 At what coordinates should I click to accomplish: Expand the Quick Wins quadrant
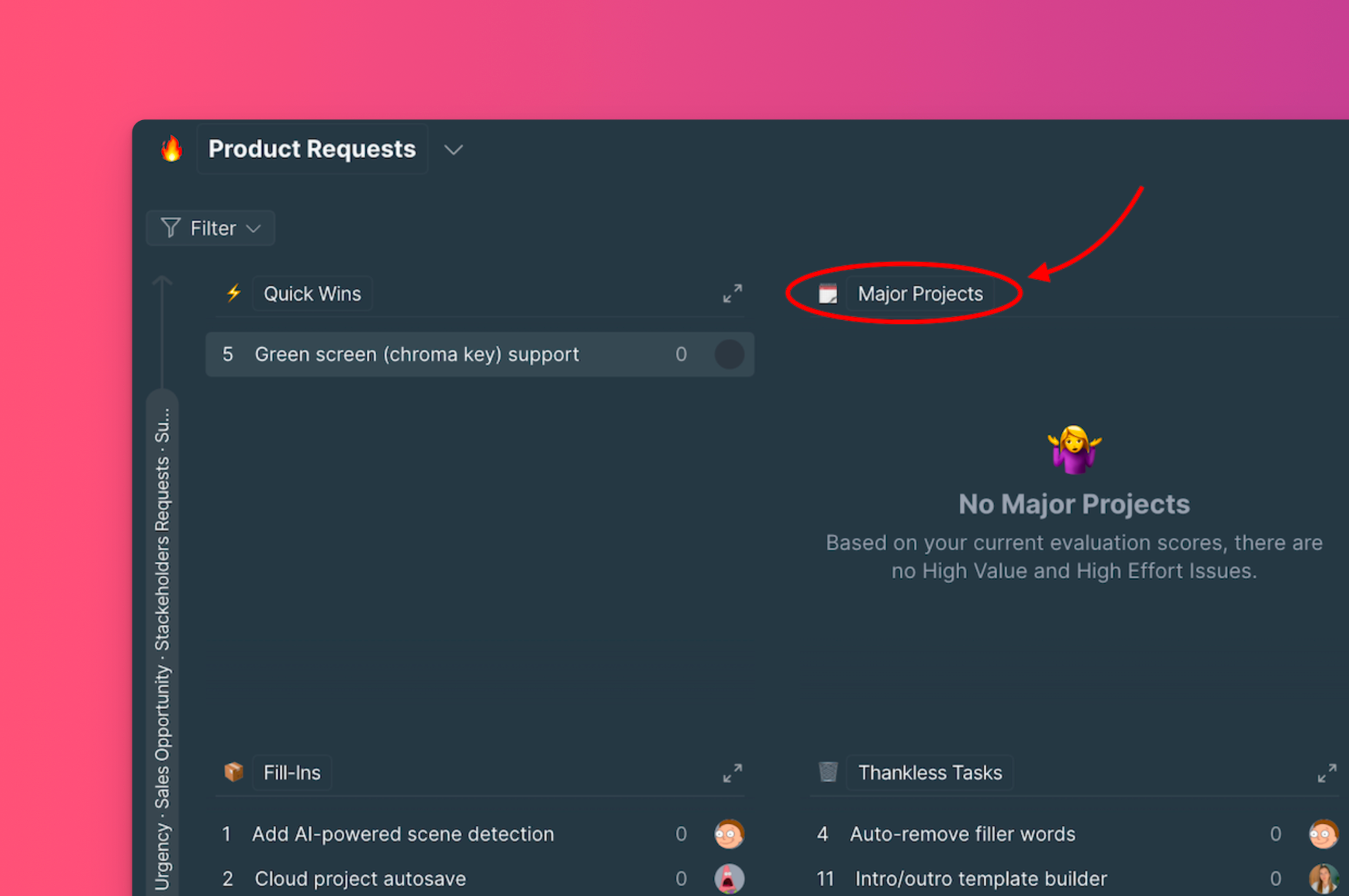(732, 293)
